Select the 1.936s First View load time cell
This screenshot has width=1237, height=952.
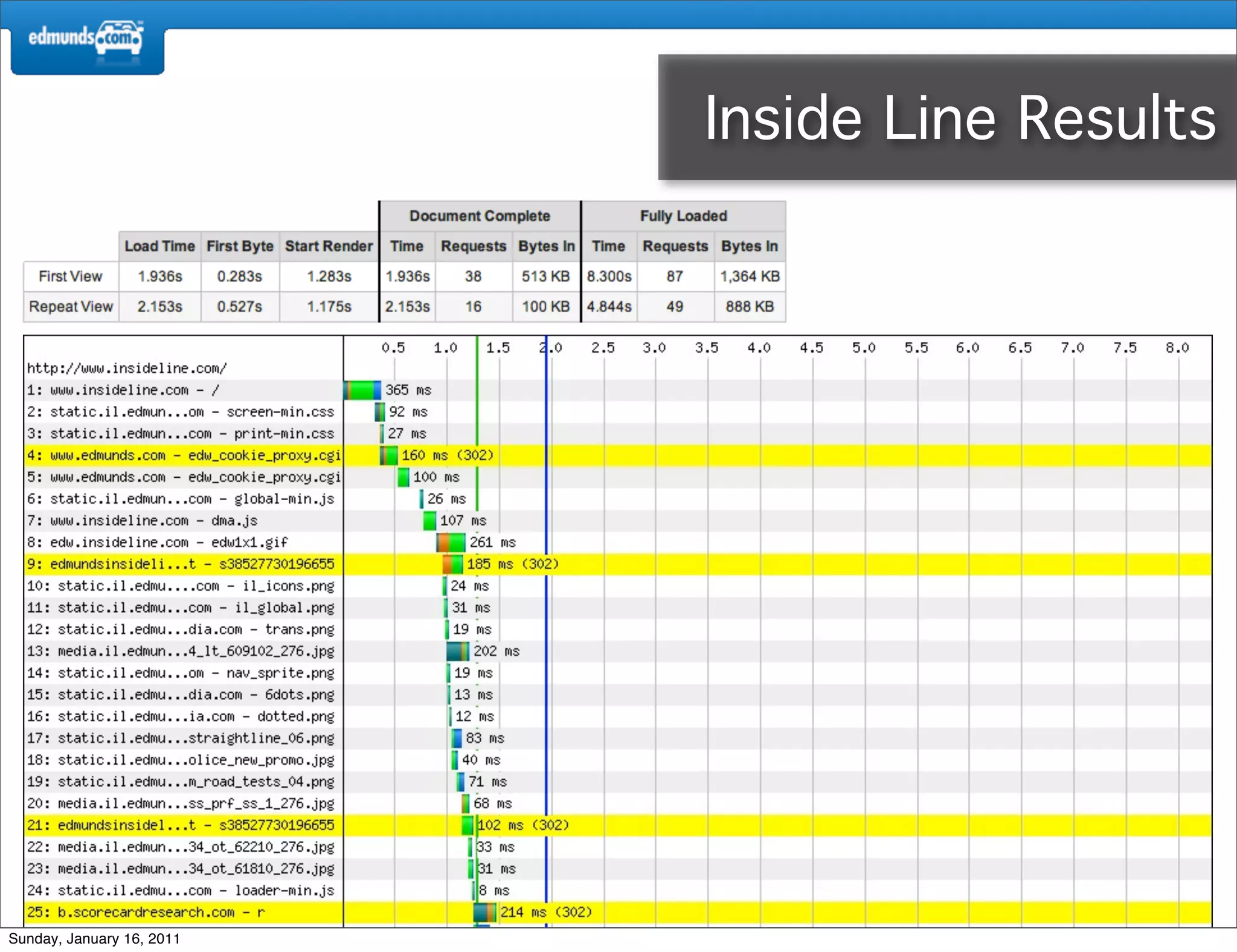point(159,276)
